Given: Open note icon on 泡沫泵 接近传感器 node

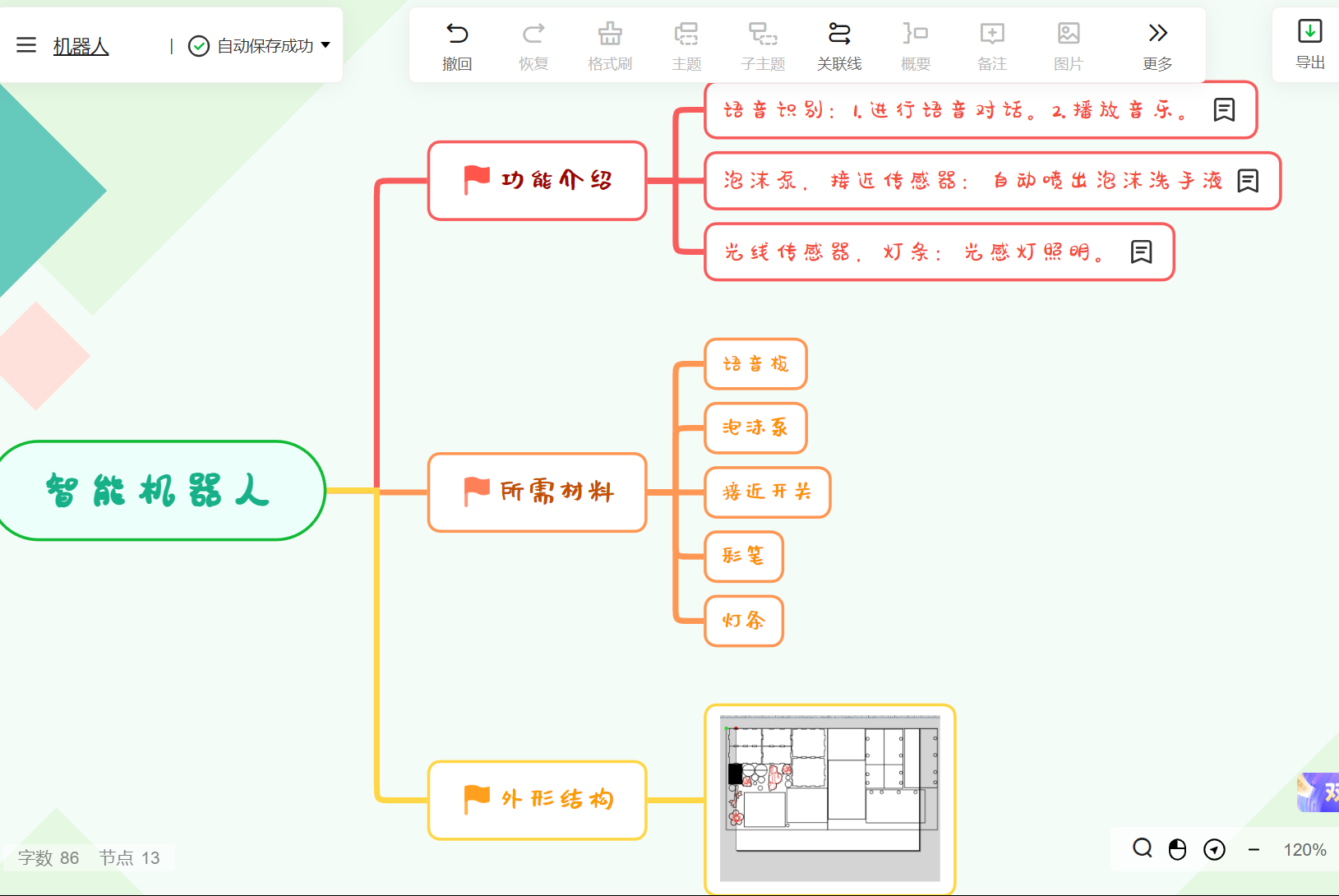Looking at the screenshot, I should click(x=1248, y=181).
